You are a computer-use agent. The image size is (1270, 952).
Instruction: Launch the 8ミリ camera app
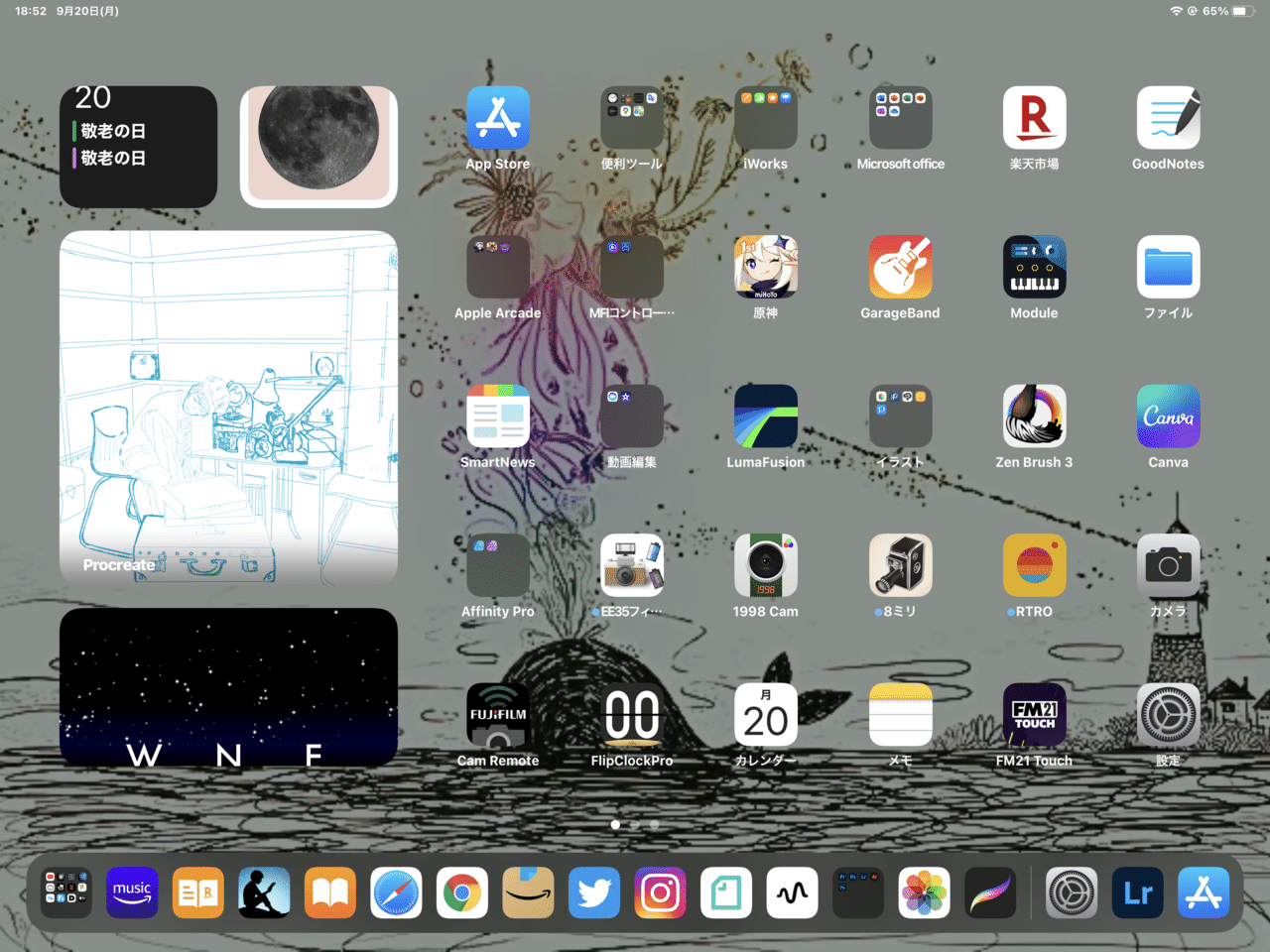(900, 565)
